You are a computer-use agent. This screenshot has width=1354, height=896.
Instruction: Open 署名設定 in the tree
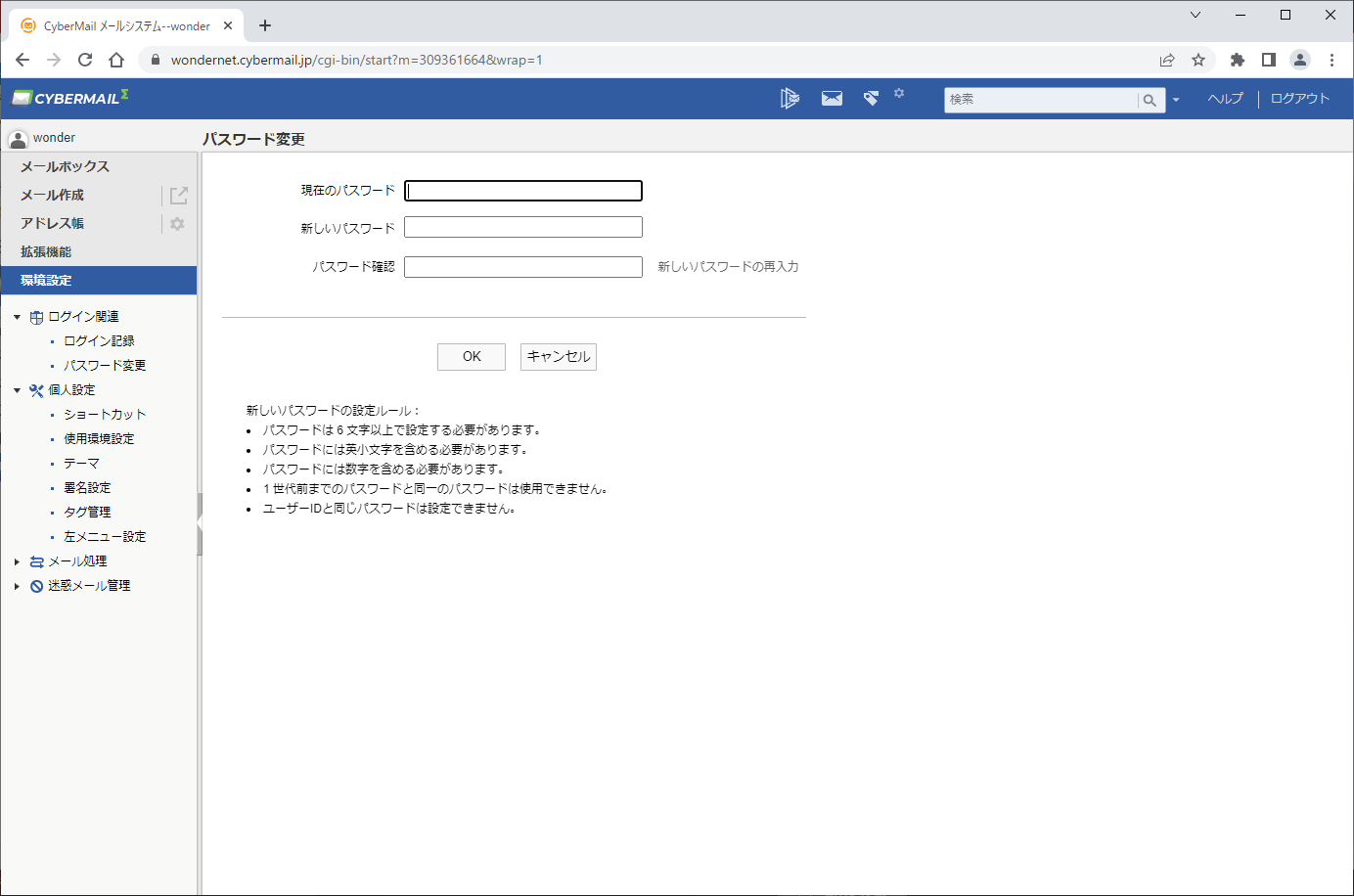[87, 488]
